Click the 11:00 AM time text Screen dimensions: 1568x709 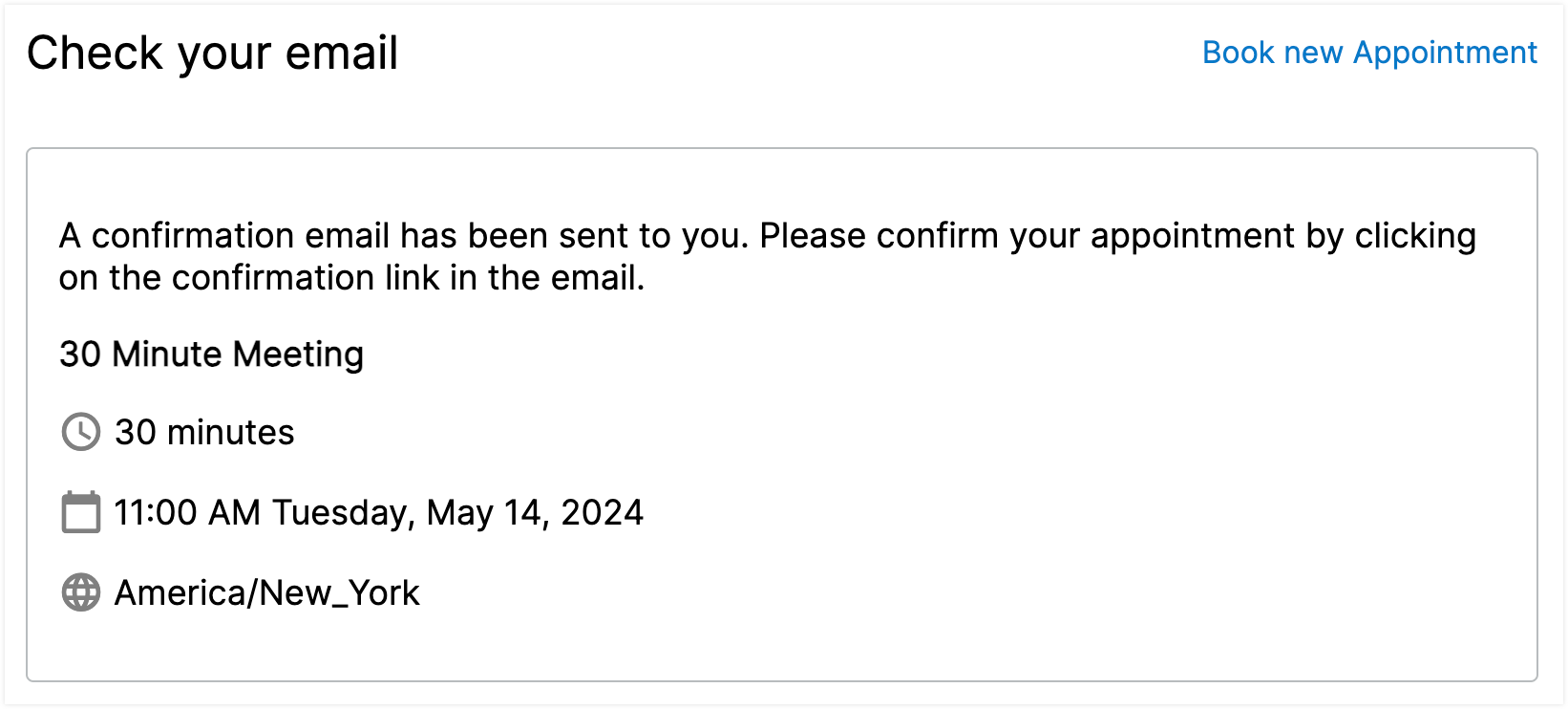[187, 513]
